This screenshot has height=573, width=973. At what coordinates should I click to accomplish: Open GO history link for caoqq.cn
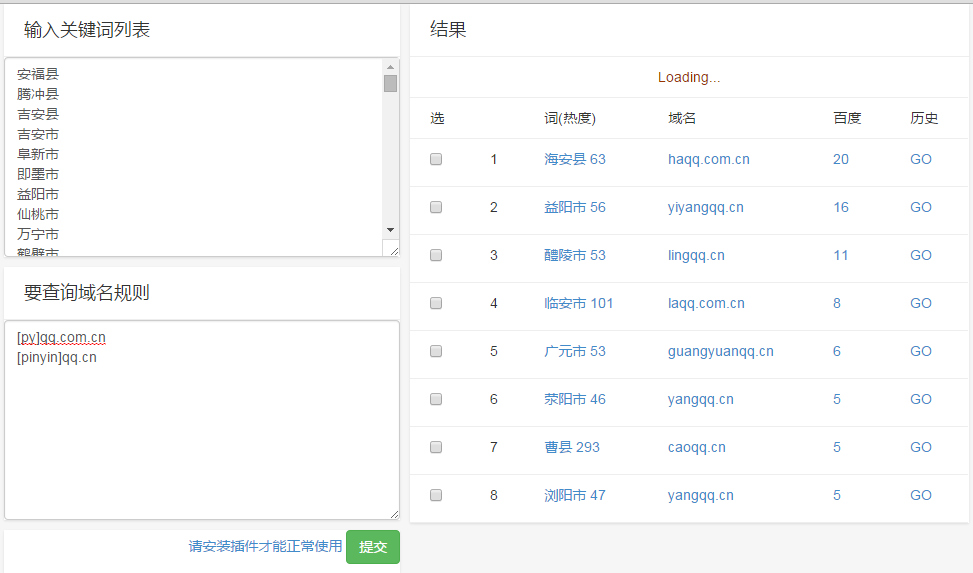[920, 447]
